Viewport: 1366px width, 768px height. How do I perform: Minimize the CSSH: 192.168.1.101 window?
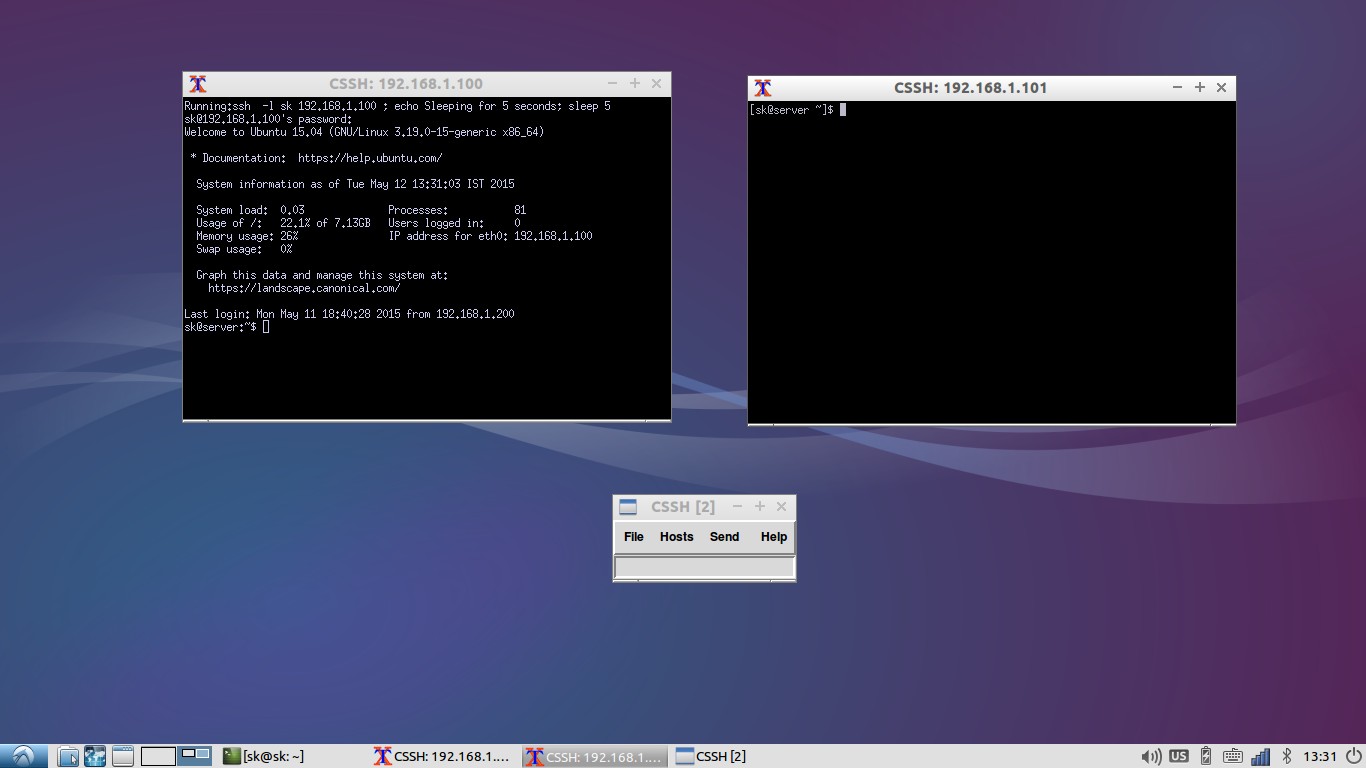[1178, 88]
